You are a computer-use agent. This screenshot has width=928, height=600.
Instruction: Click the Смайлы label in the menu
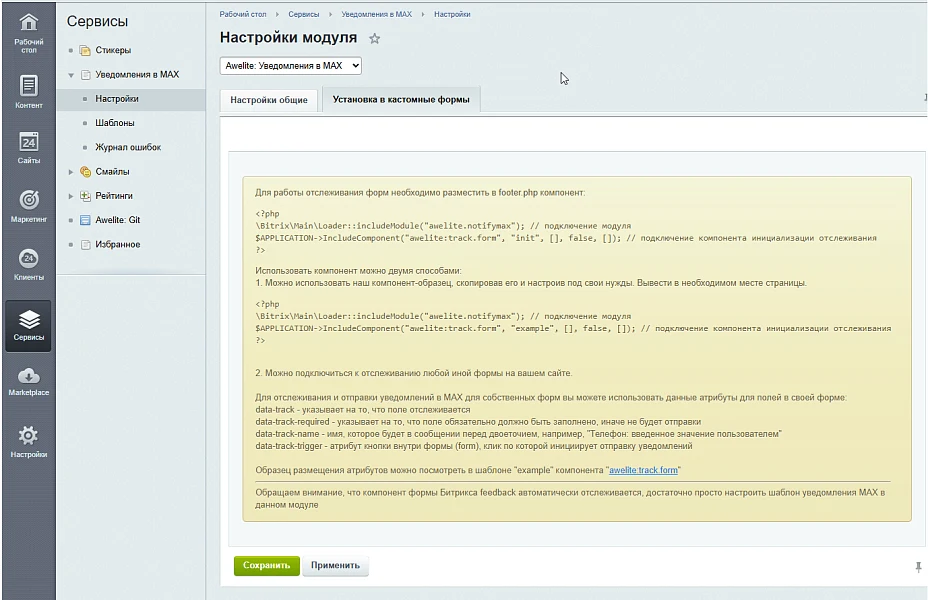112,172
